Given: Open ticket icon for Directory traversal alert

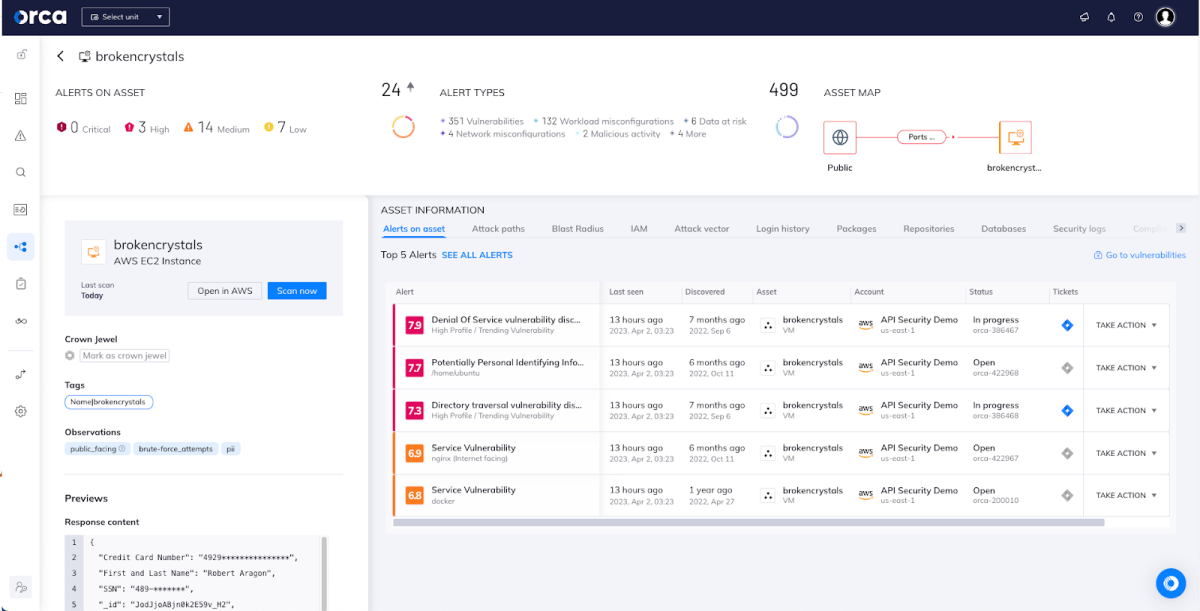Looking at the screenshot, I should 1067,410.
